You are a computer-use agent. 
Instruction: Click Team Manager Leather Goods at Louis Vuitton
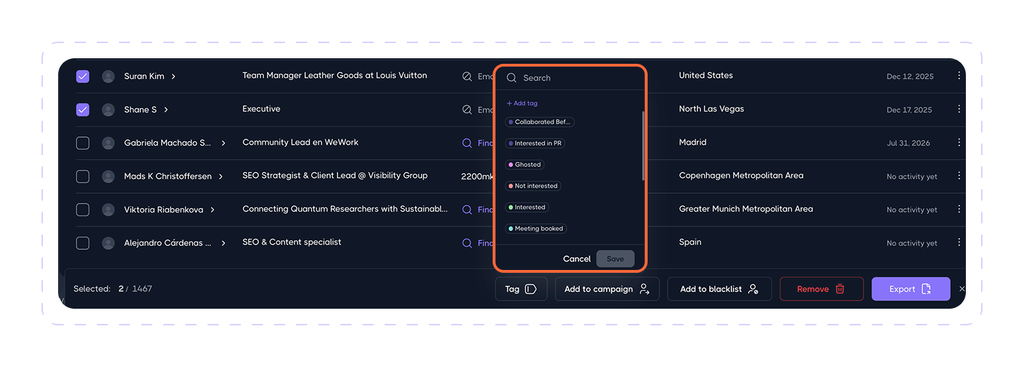tap(334, 76)
